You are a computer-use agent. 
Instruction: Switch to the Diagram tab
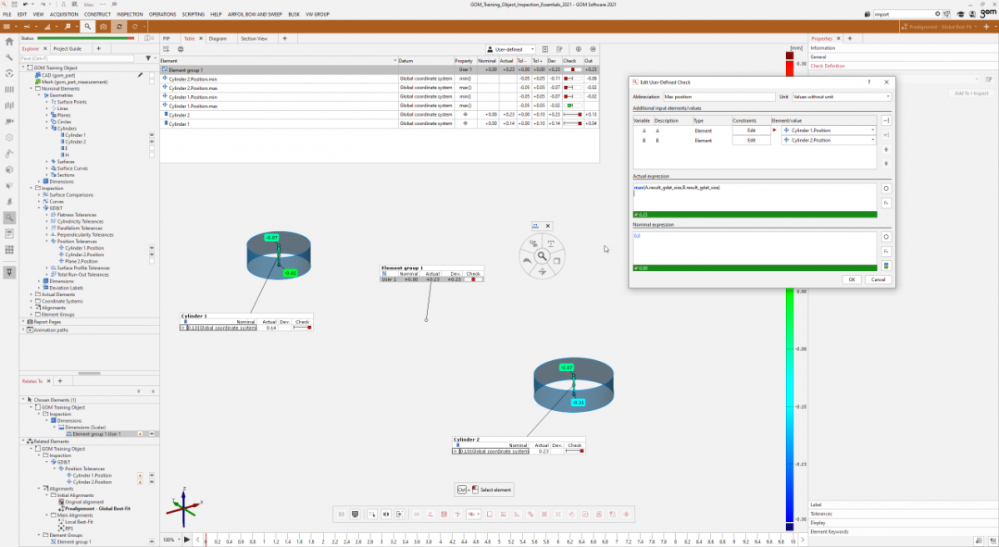(x=217, y=39)
